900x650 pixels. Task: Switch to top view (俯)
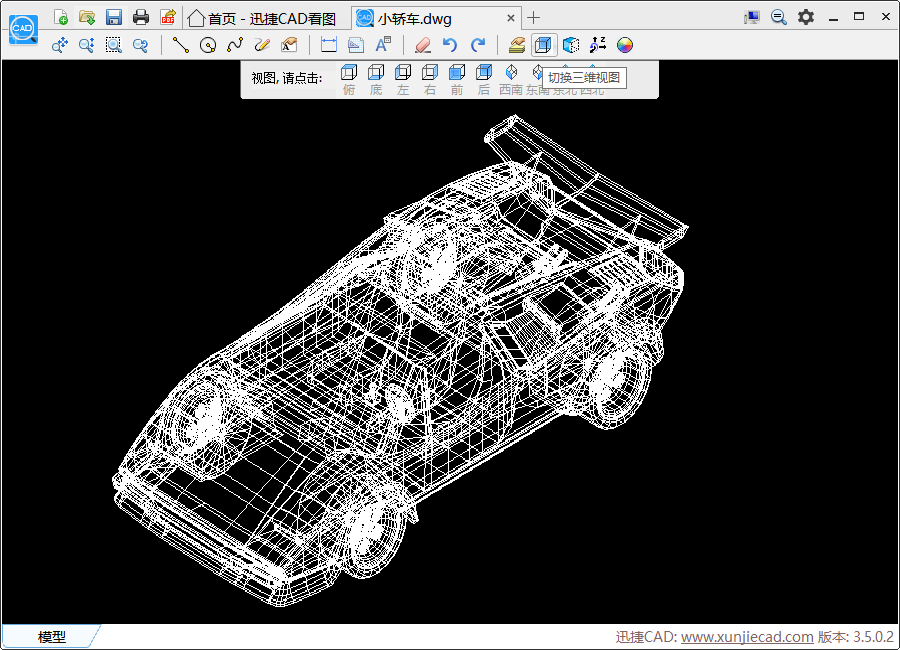(349, 79)
